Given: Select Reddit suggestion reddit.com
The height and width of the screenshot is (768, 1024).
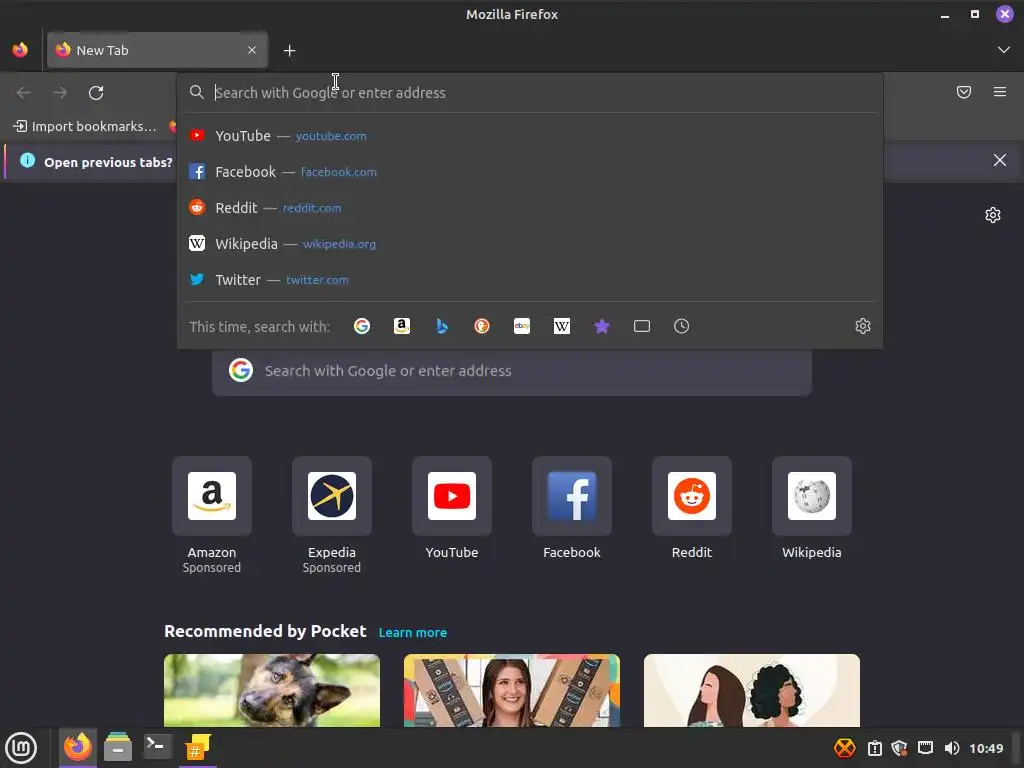Looking at the screenshot, I should click(x=530, y=208).
